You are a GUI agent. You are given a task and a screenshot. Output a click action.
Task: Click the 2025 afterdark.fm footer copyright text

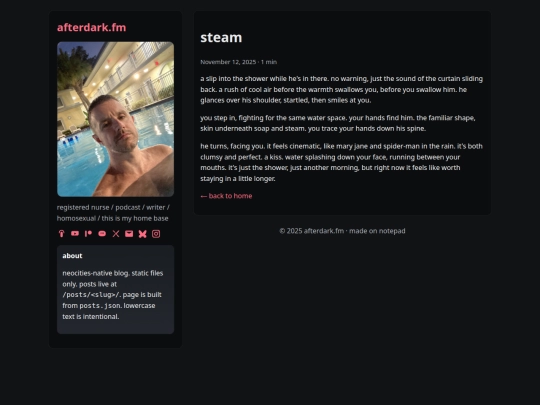tap(342, 231)
